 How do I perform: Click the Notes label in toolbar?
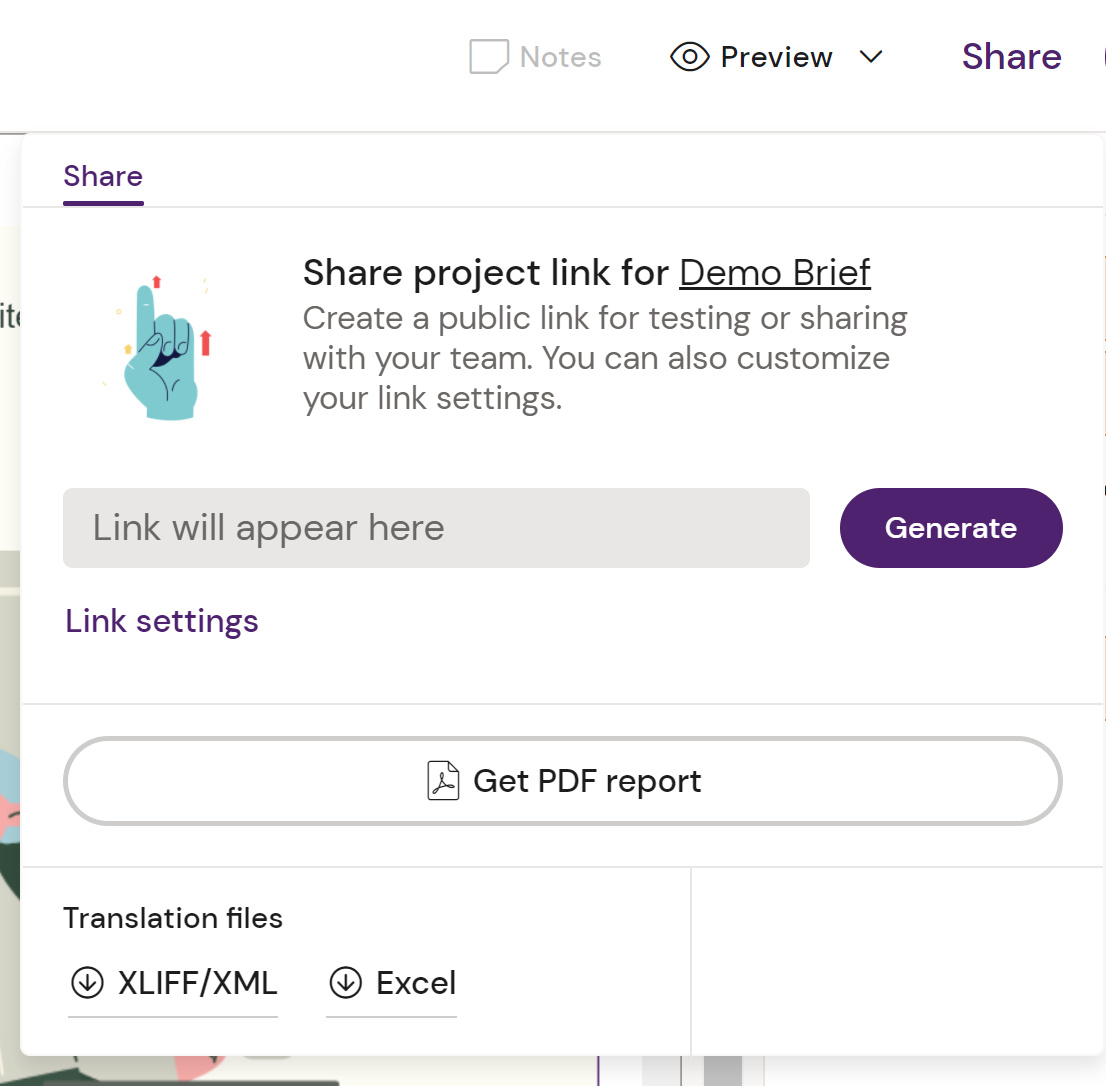pyautogui.click(x=561, y=57)
